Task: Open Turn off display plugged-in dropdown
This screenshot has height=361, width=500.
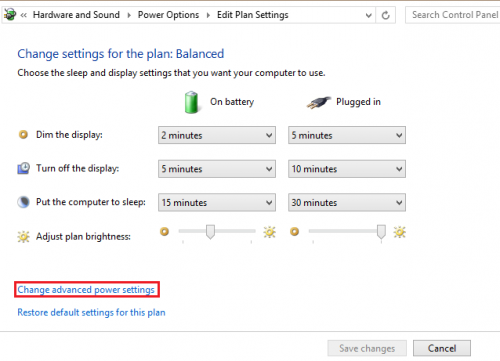Action: pyautogui.click(x=347, y=169)
